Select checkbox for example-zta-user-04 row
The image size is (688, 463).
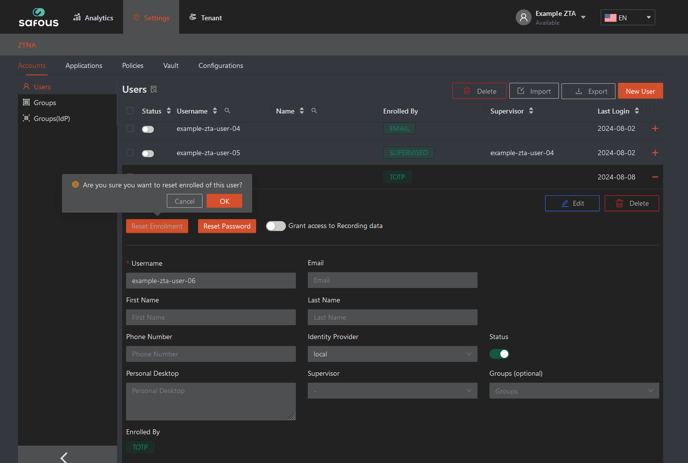tap(130, 129)
